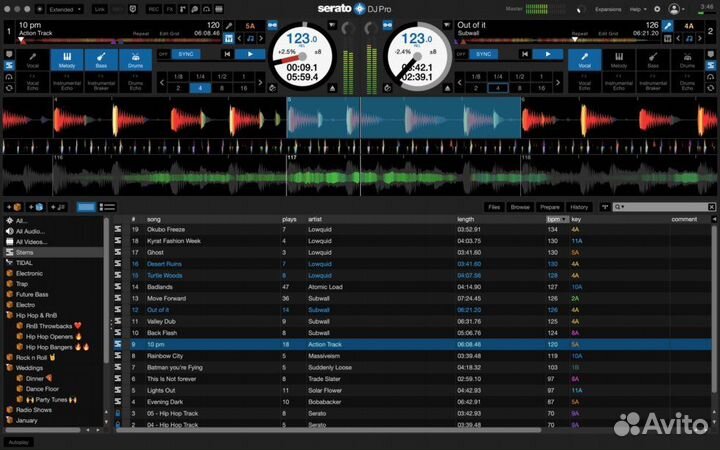
Task: Open Expansions in top bar
Action: [608, 9]
